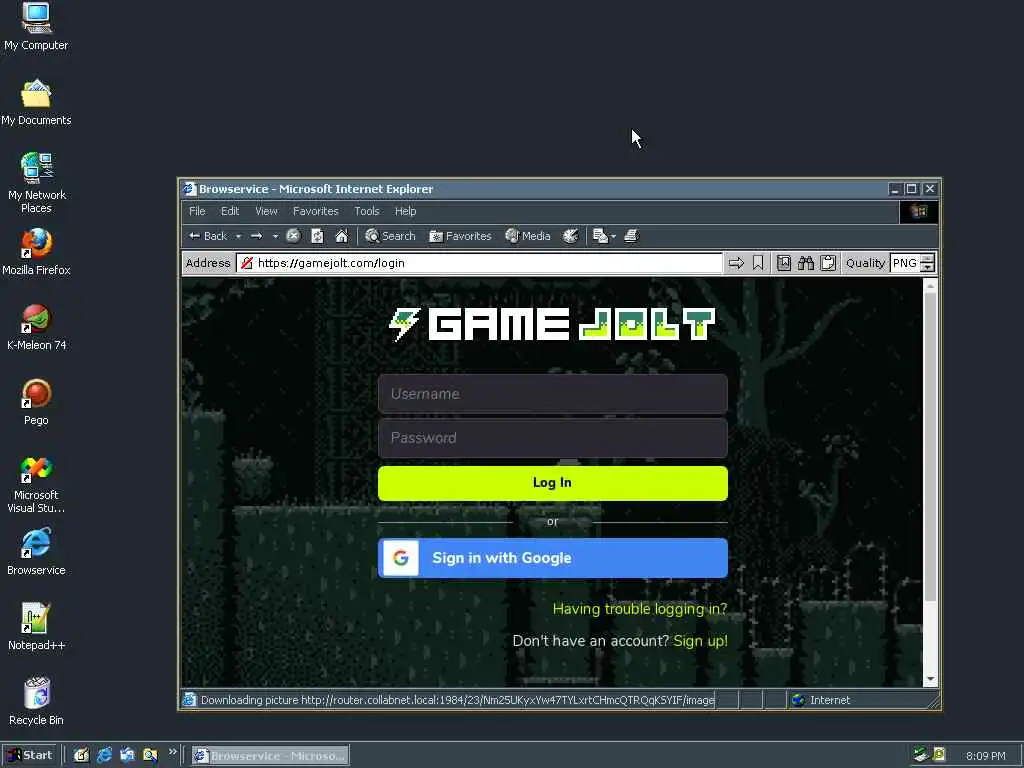Print the page via printer icon
This screenshot has height=768, width=1024.
(x=631, y=236)
